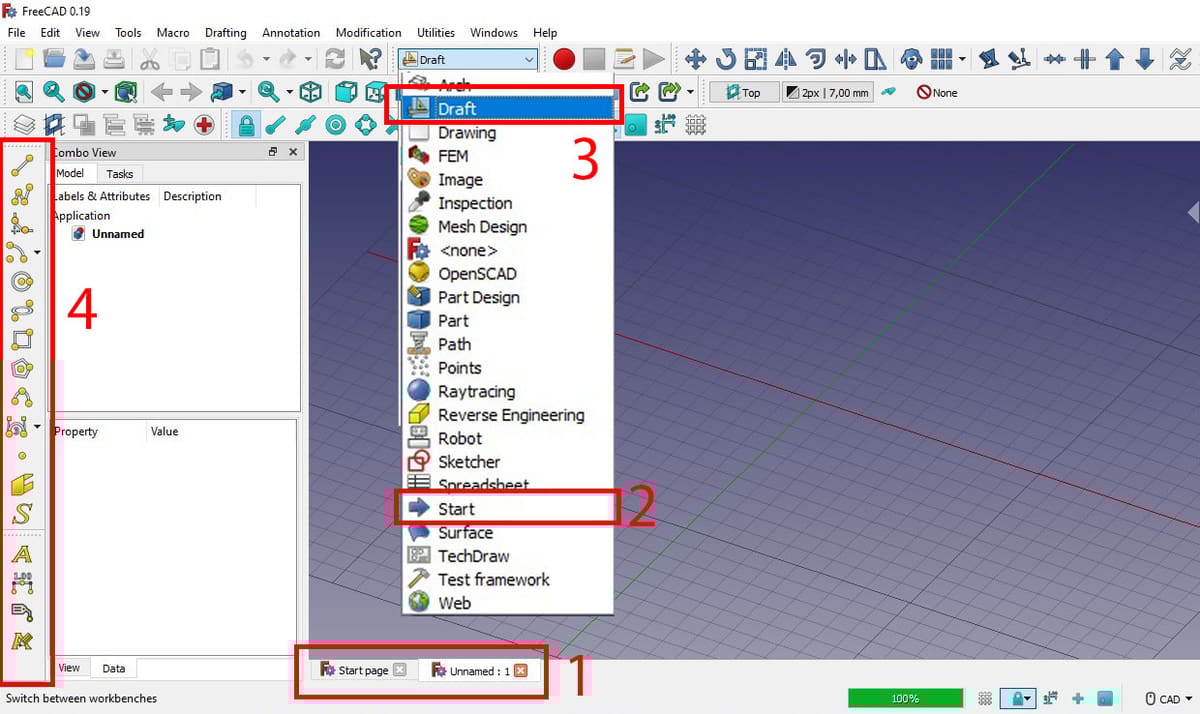Open the workbench selector combo box
This screenshot has width=1200, height=714.
point(468,60)
